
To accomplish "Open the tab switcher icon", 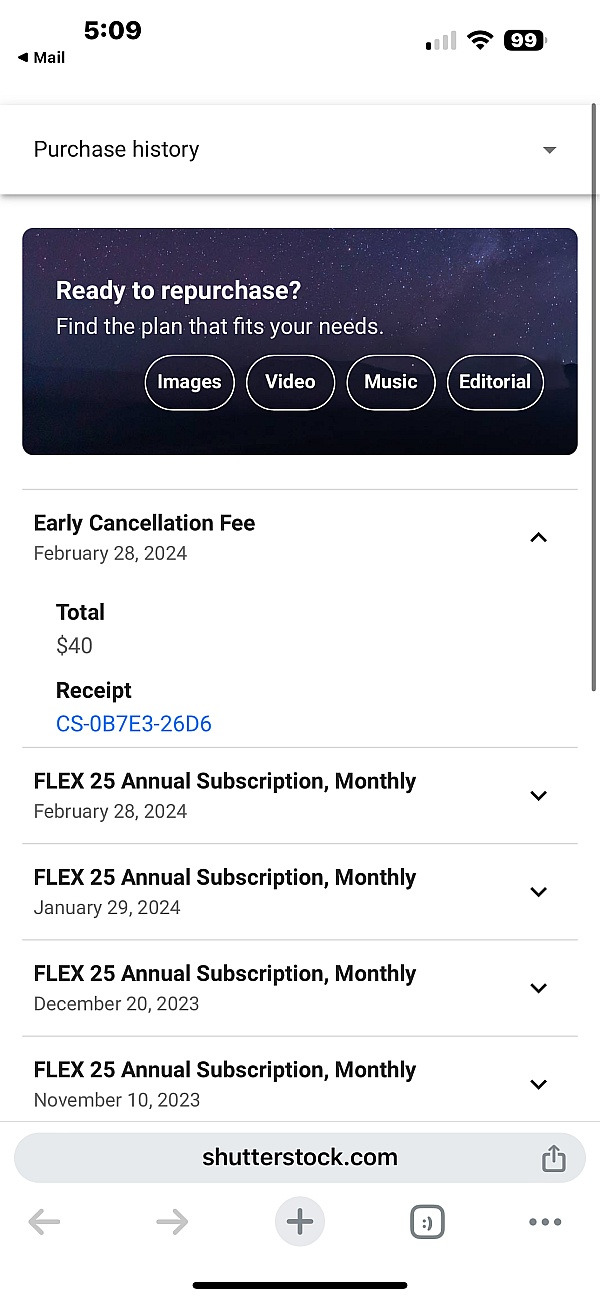I will click(427, 1221).
